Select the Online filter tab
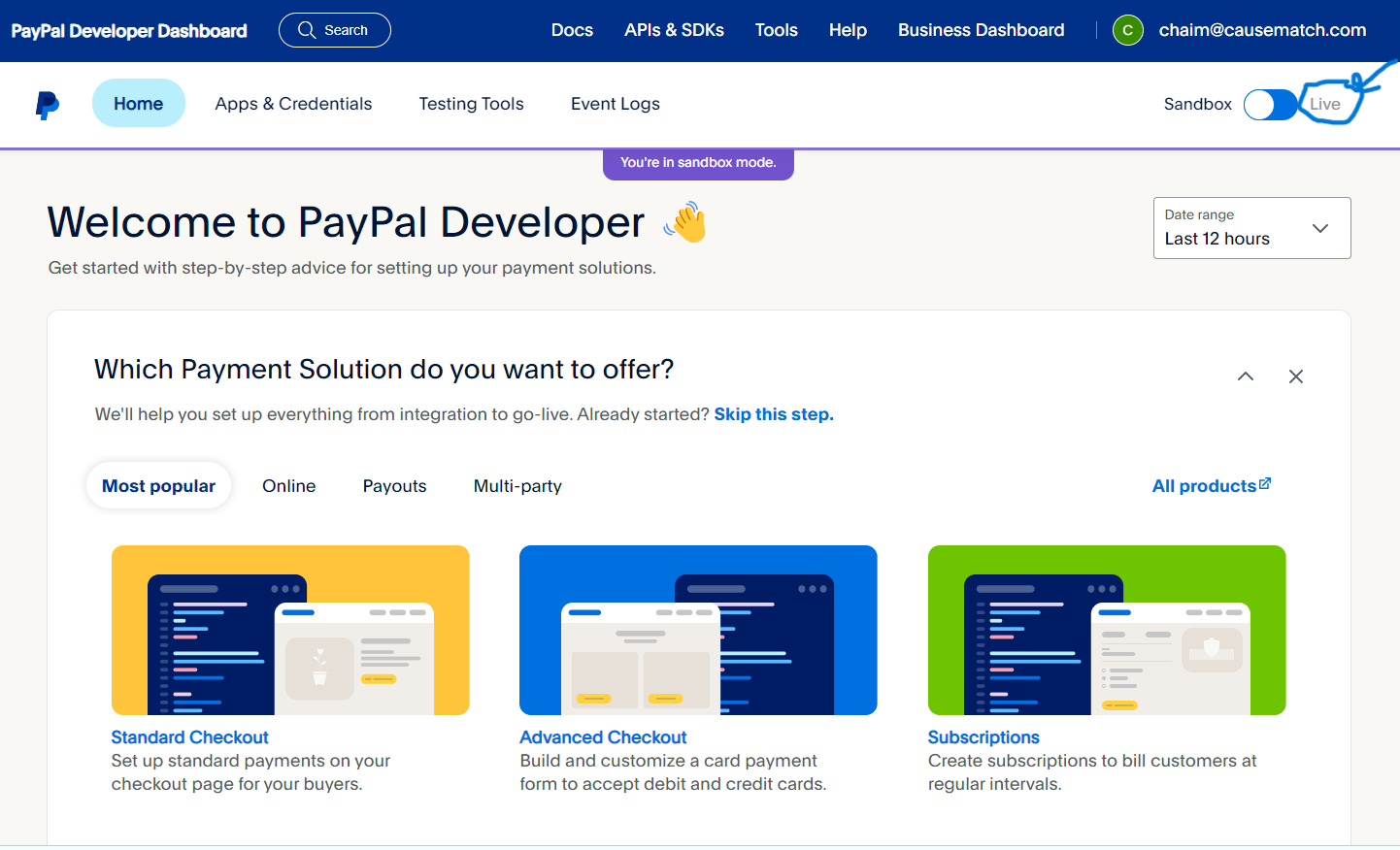 (x=289, y=486)
